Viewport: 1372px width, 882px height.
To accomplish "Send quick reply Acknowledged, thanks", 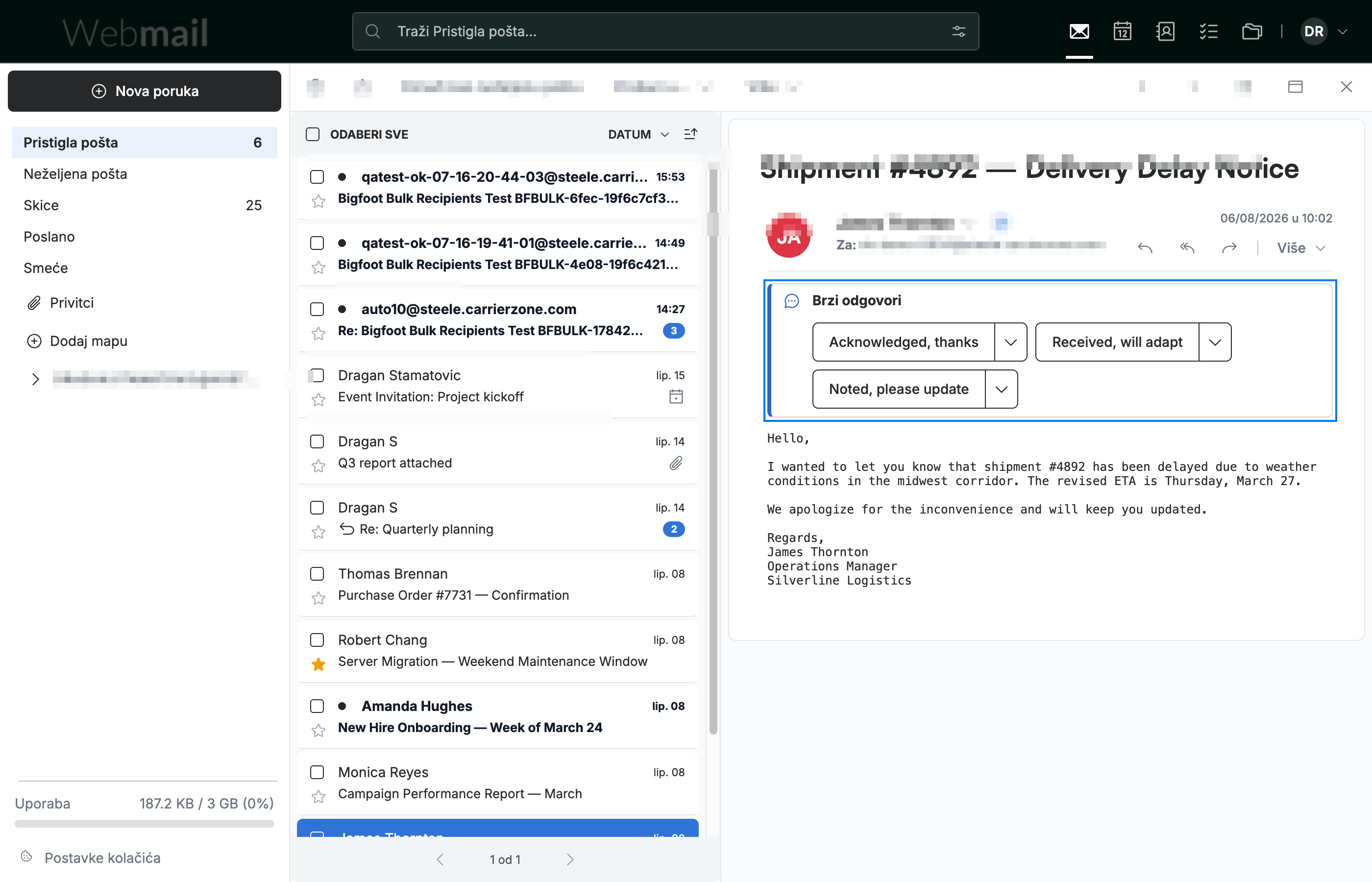I will click(903, 342).
